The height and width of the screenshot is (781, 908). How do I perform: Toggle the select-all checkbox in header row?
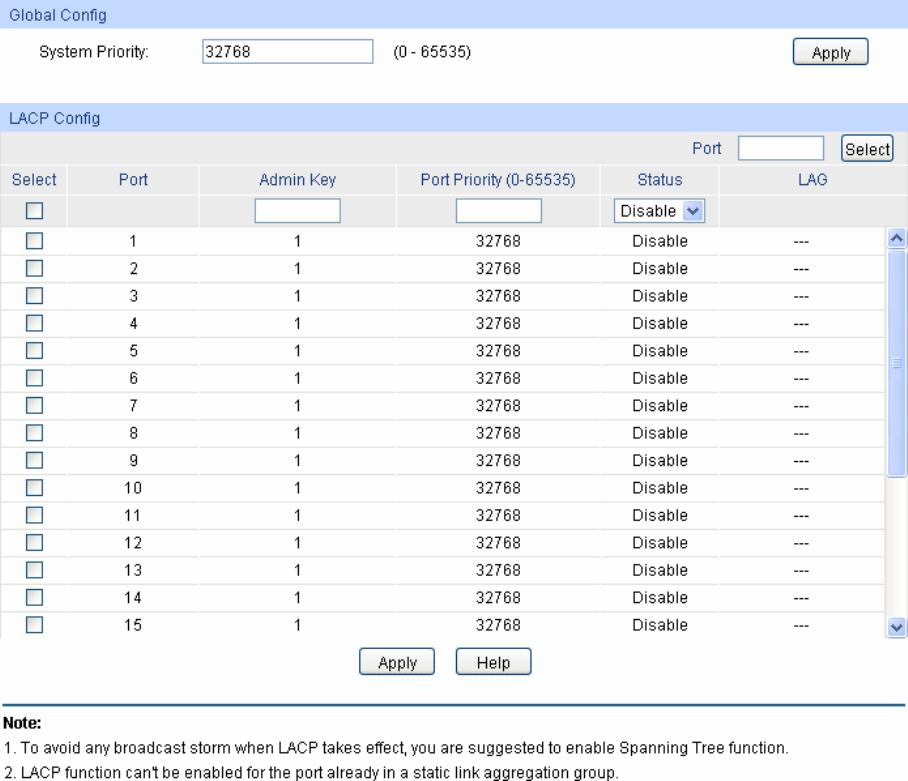(35, 211)
